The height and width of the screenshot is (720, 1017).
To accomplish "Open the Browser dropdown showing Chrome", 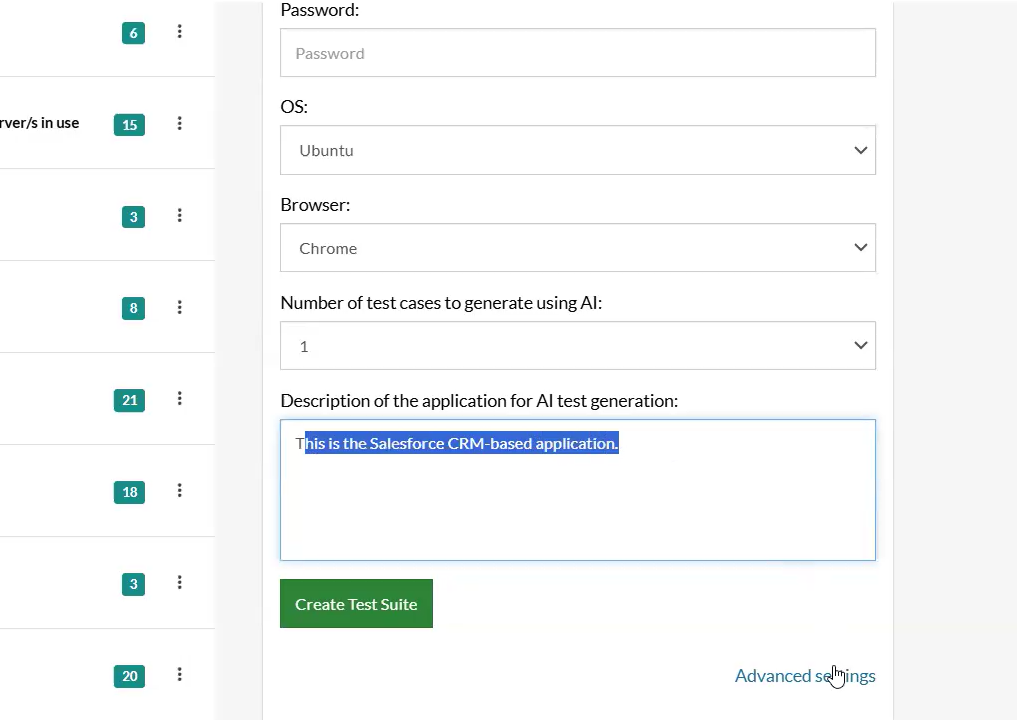I will tap(577, 248).
